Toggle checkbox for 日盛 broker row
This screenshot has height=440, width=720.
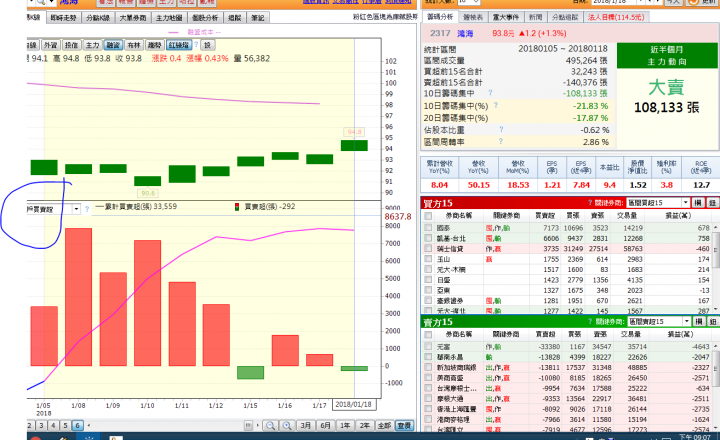coord(428,280)
